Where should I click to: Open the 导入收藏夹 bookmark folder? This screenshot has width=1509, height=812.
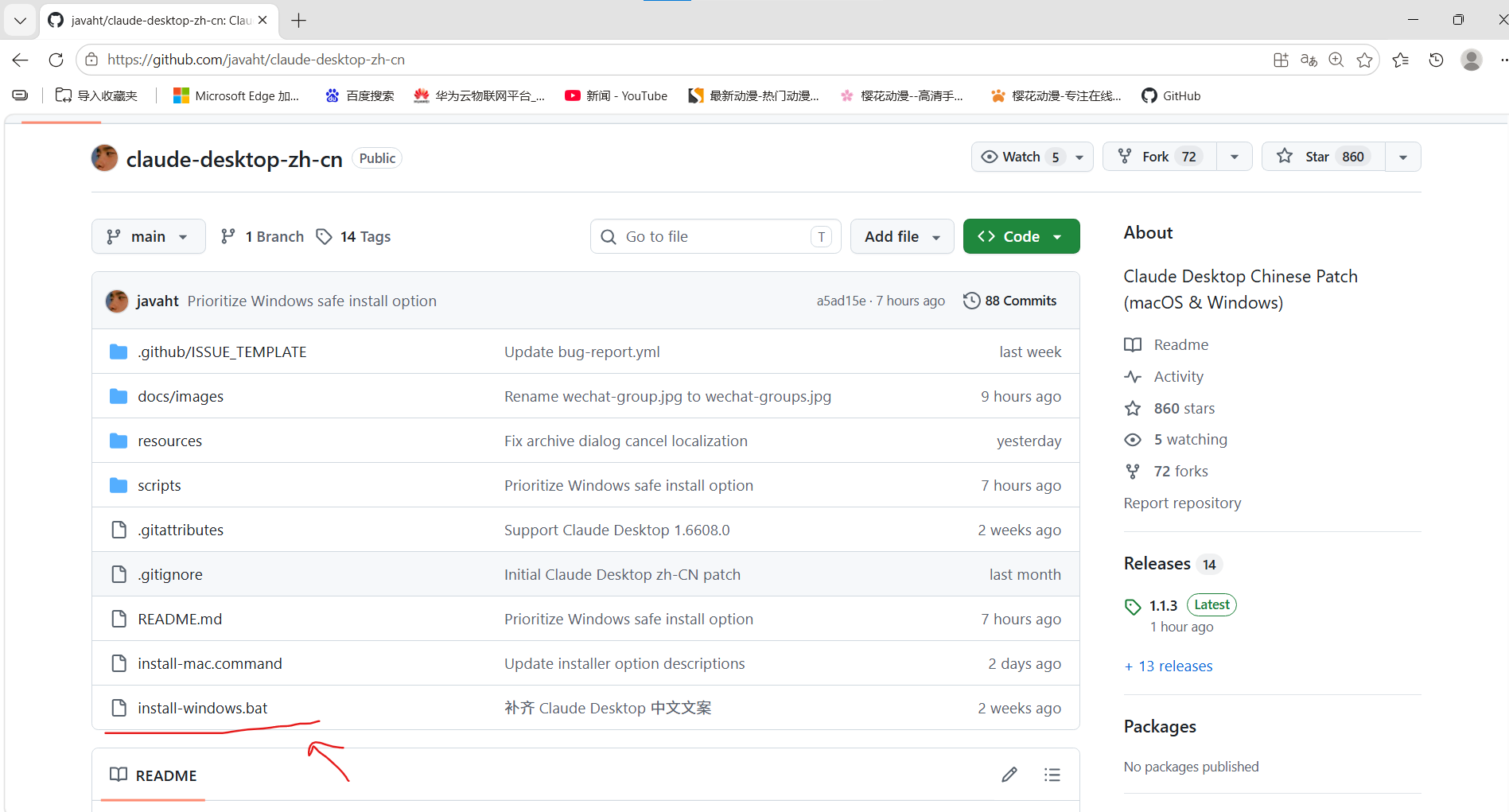[x=96, y=95]
